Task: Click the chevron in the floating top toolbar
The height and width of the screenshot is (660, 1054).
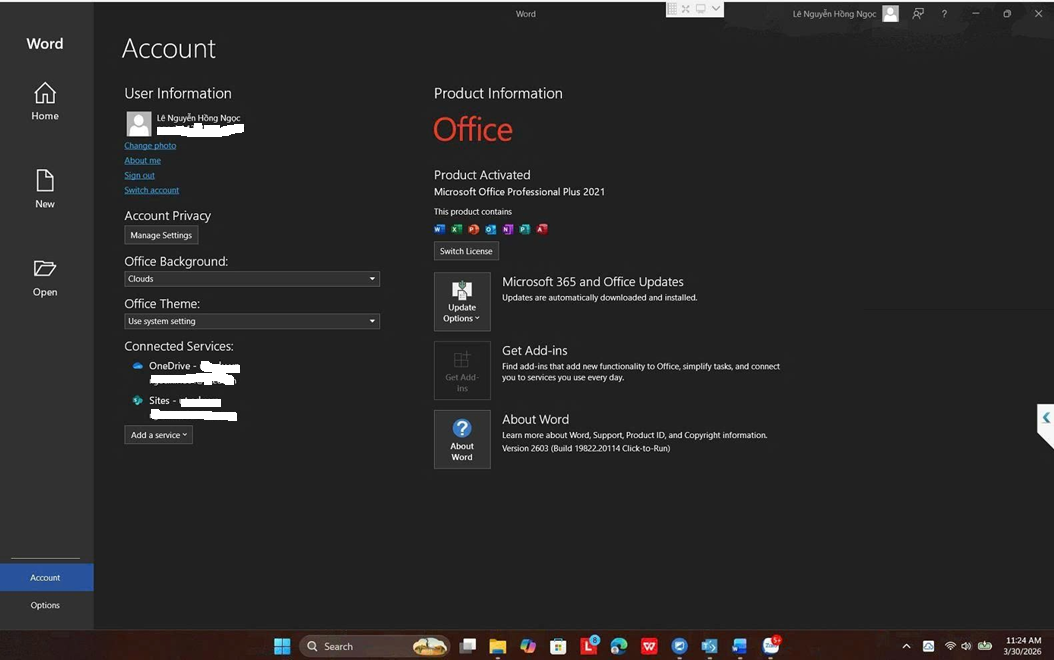Action: click(716, 9)
